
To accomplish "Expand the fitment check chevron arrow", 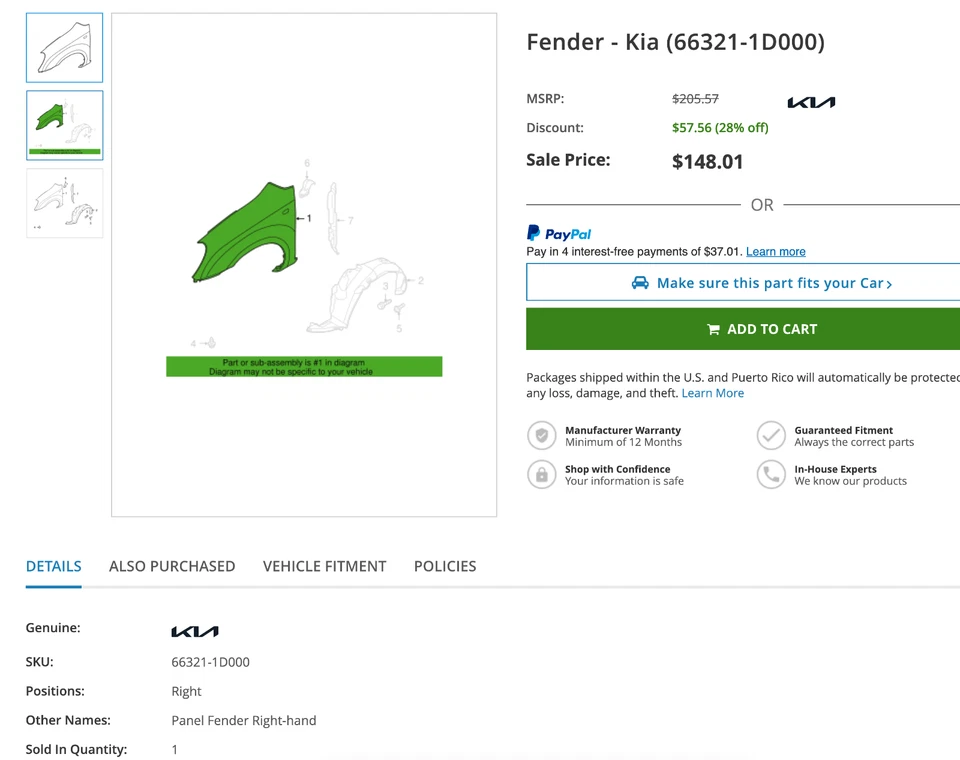I will (x=889, y=284).
